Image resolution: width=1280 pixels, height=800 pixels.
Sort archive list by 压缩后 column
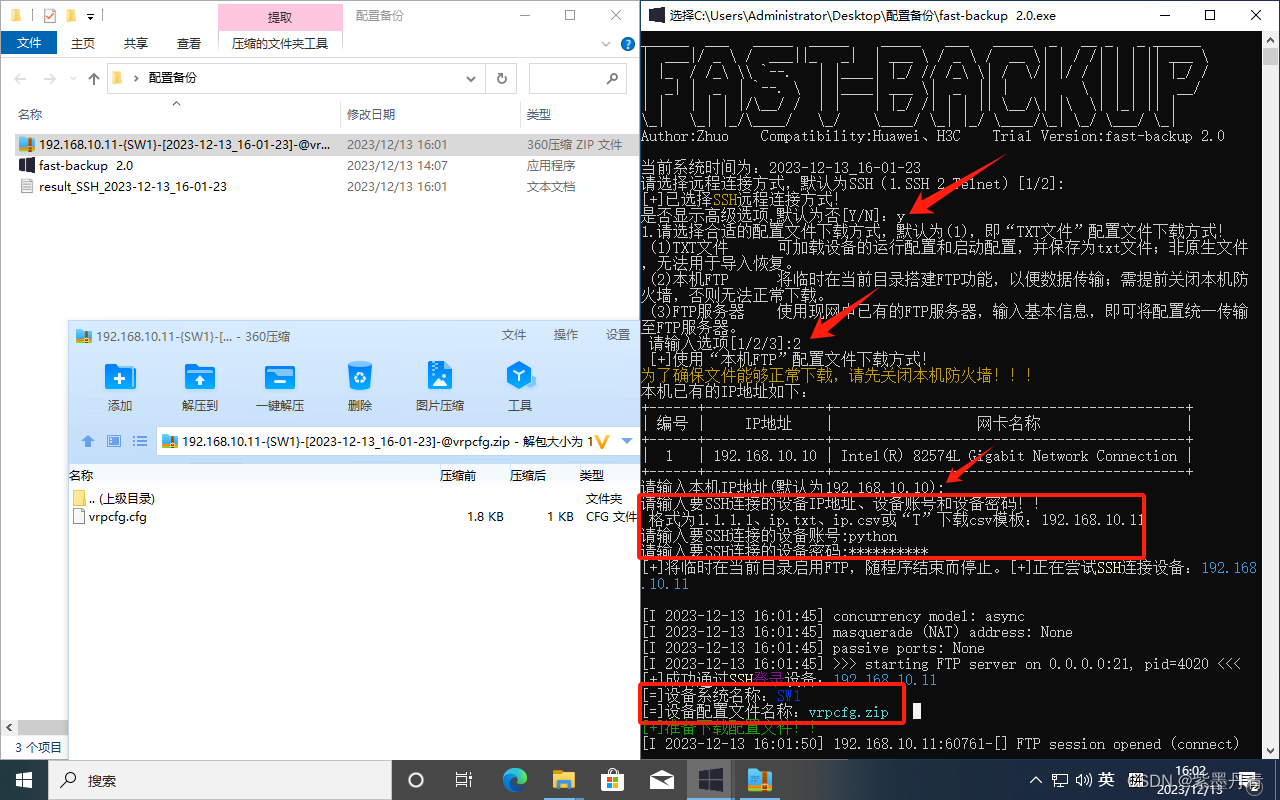[x=528, y=475]
